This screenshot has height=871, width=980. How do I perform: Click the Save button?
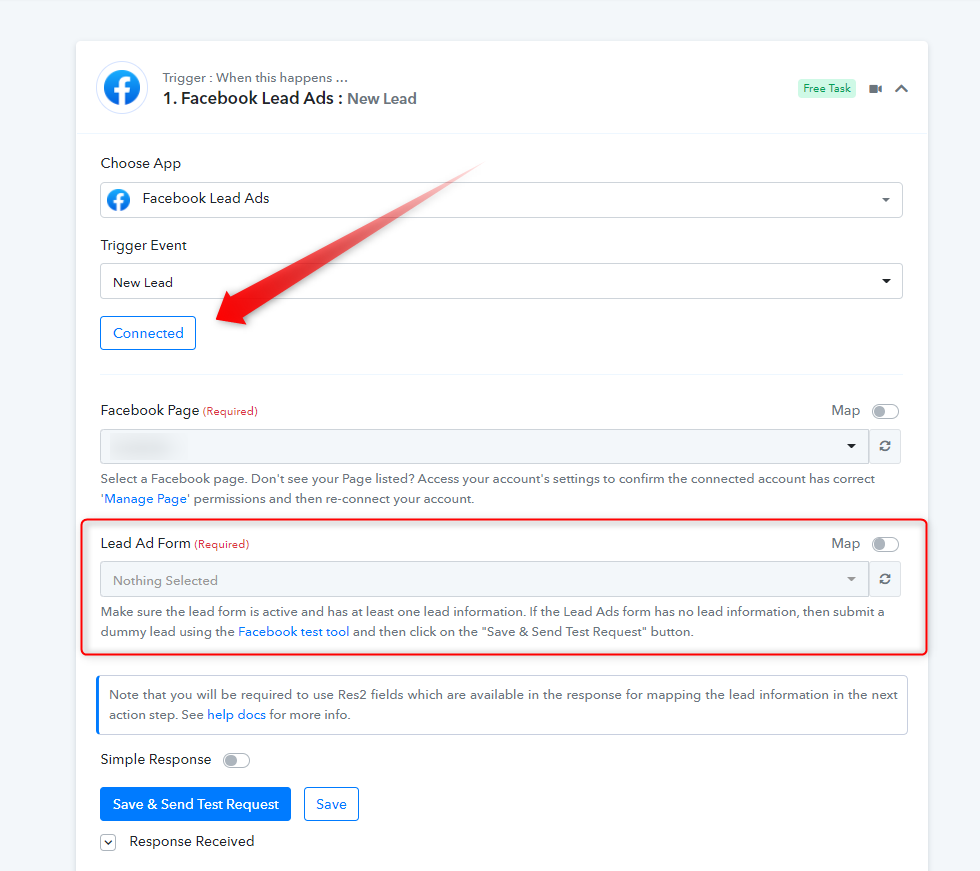point(331,804)
